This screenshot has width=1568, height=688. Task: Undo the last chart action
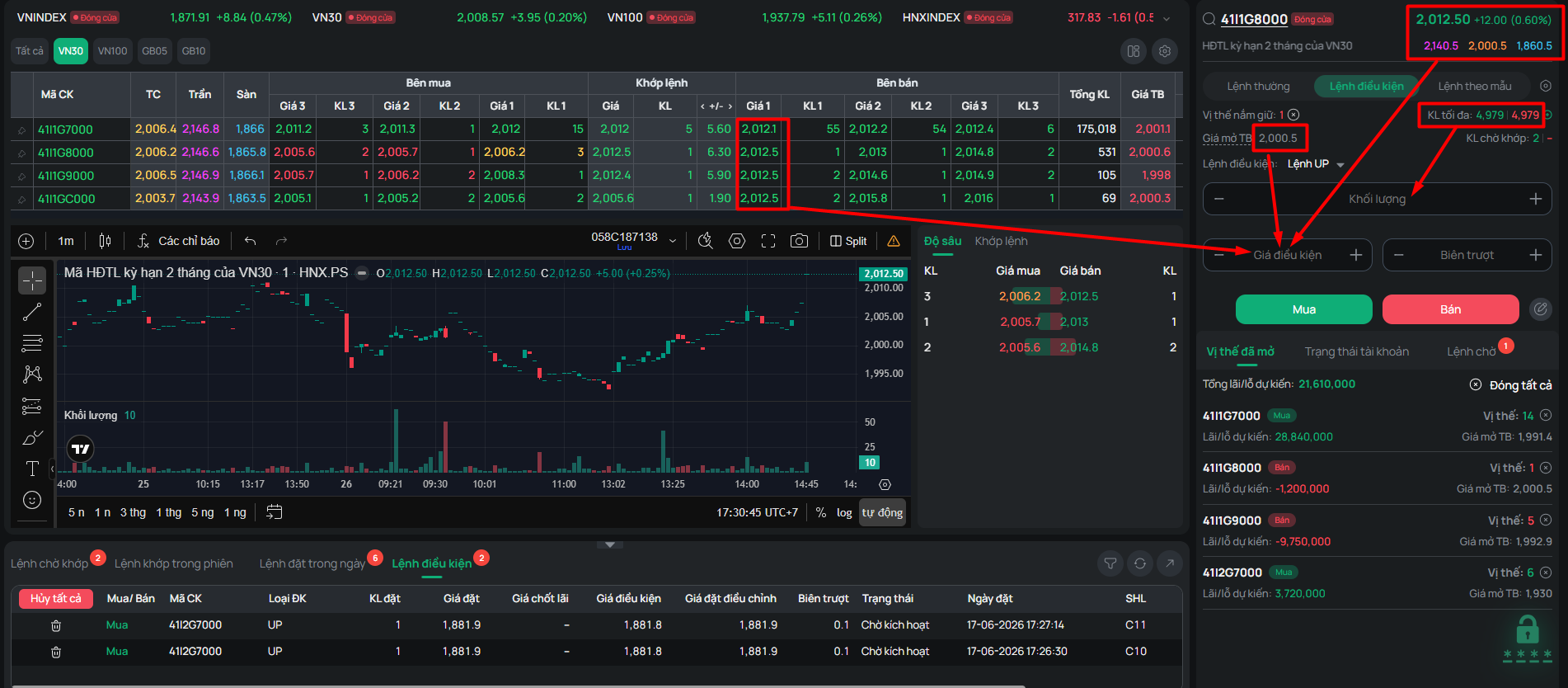click(x=251, y=241)
